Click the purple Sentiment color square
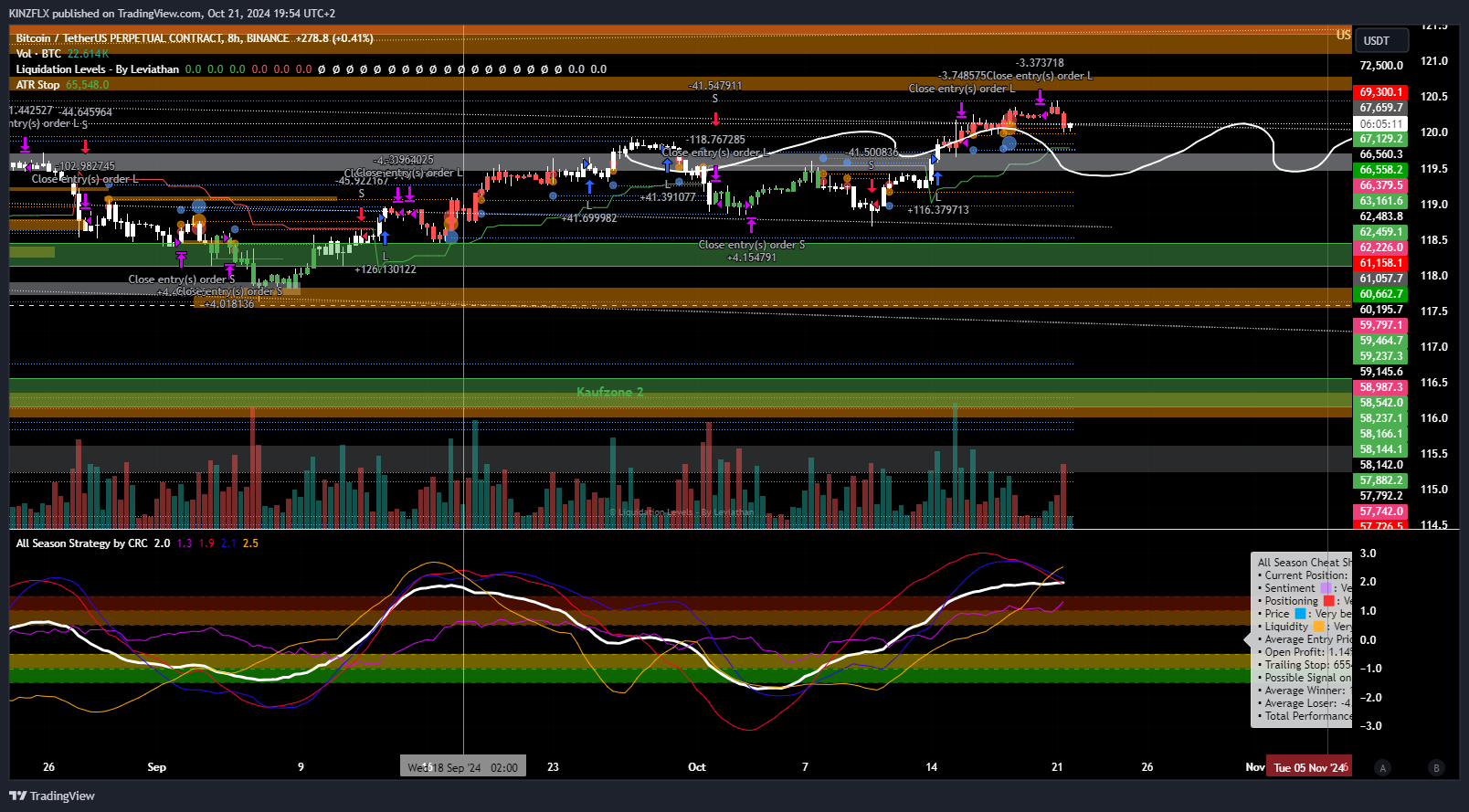 (x=1326, y=588)
